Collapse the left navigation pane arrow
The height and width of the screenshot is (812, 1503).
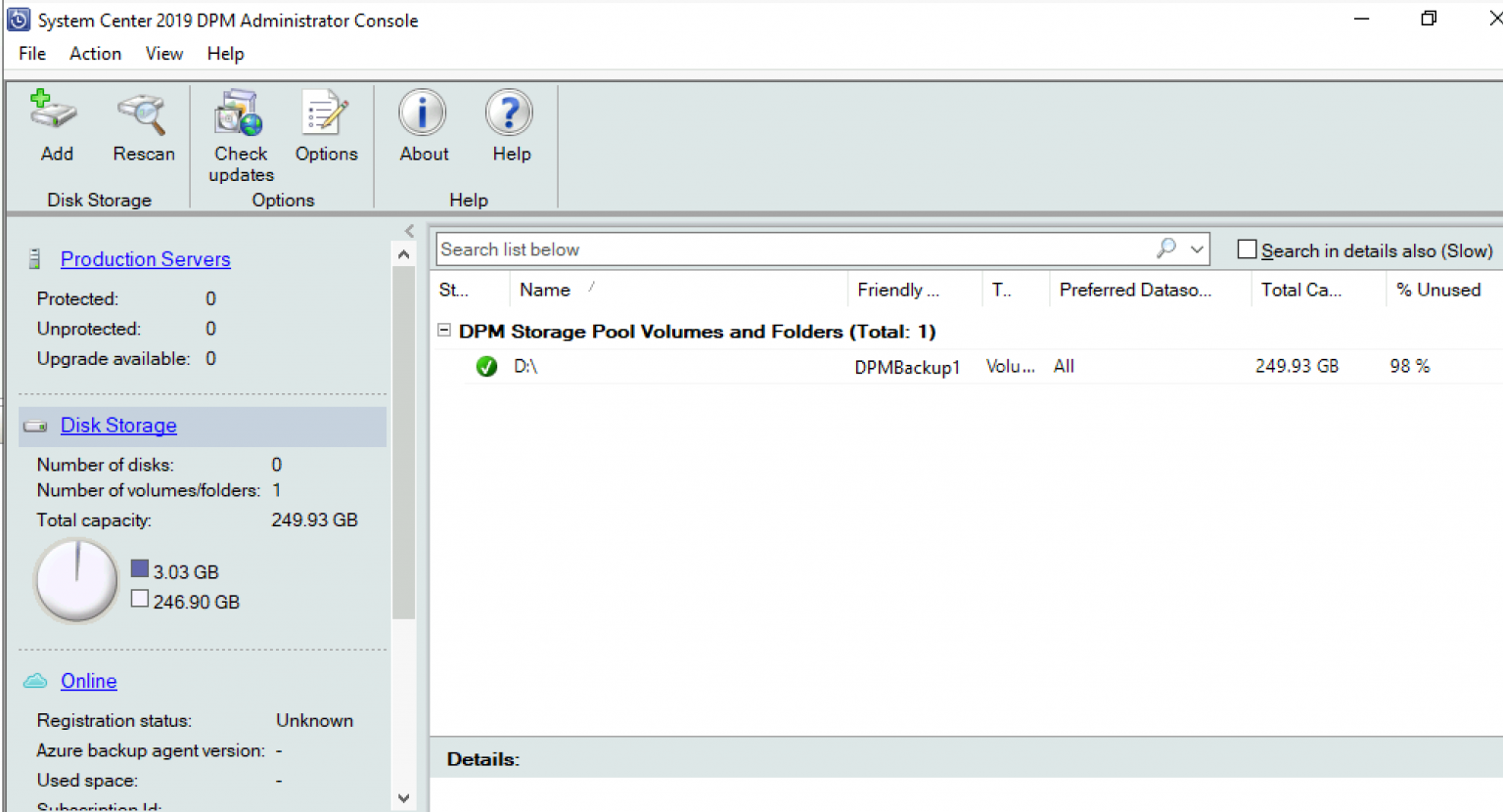click(409, 231)
